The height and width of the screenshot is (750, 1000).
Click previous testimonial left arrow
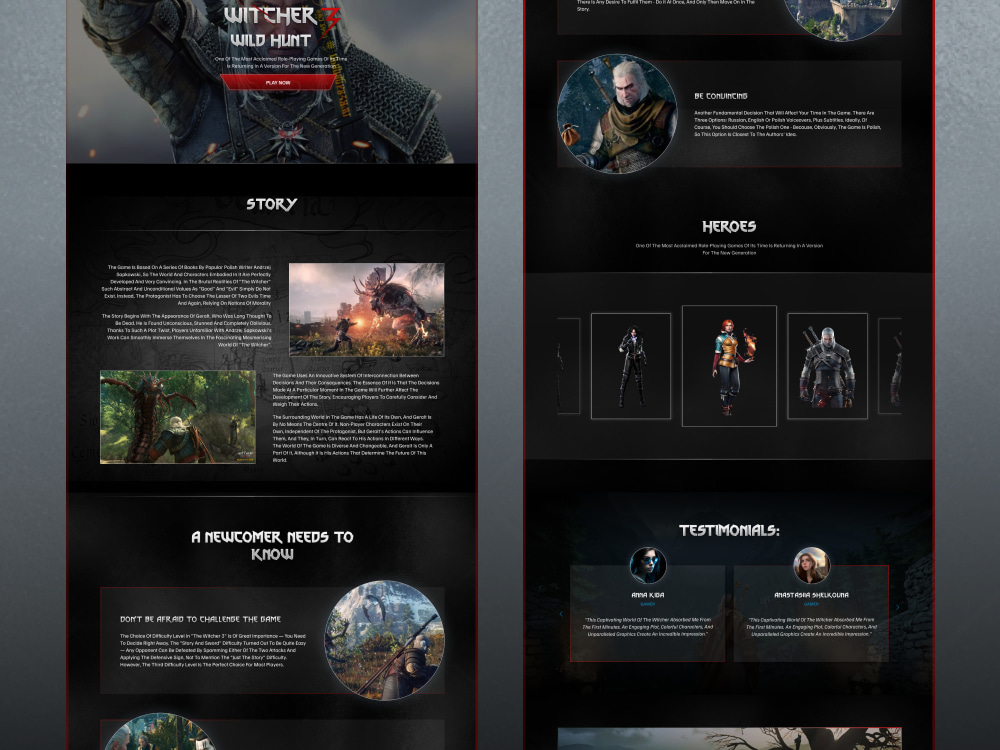[x=561, y=614]
